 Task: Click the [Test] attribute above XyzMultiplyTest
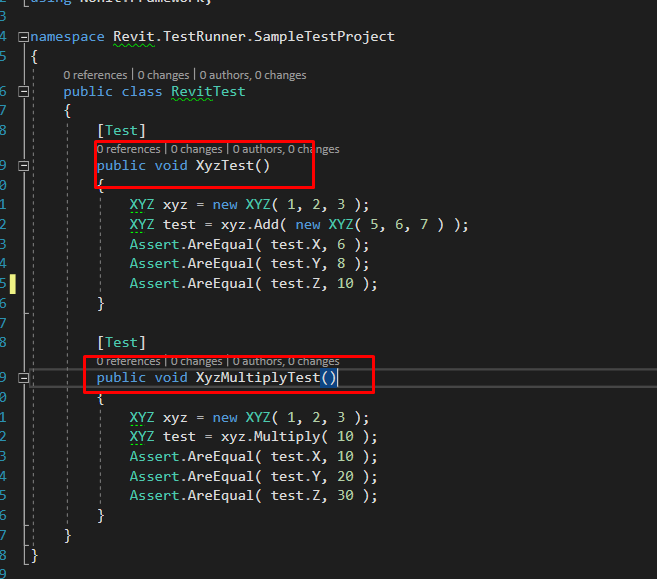coord(121,342)
